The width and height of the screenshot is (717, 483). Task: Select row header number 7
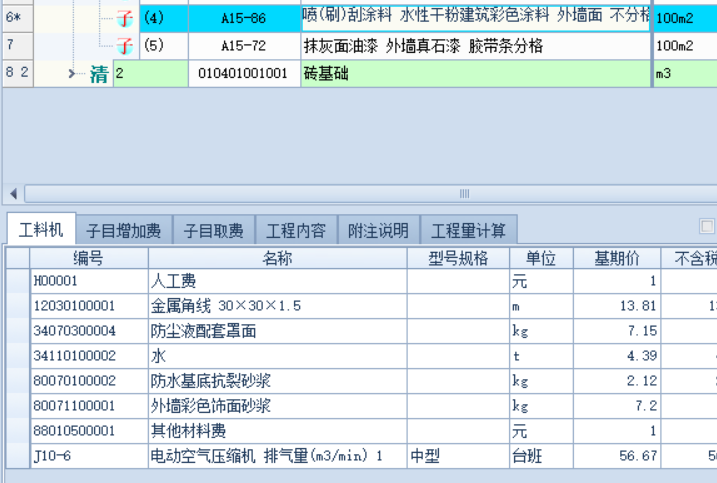point(18,46)
